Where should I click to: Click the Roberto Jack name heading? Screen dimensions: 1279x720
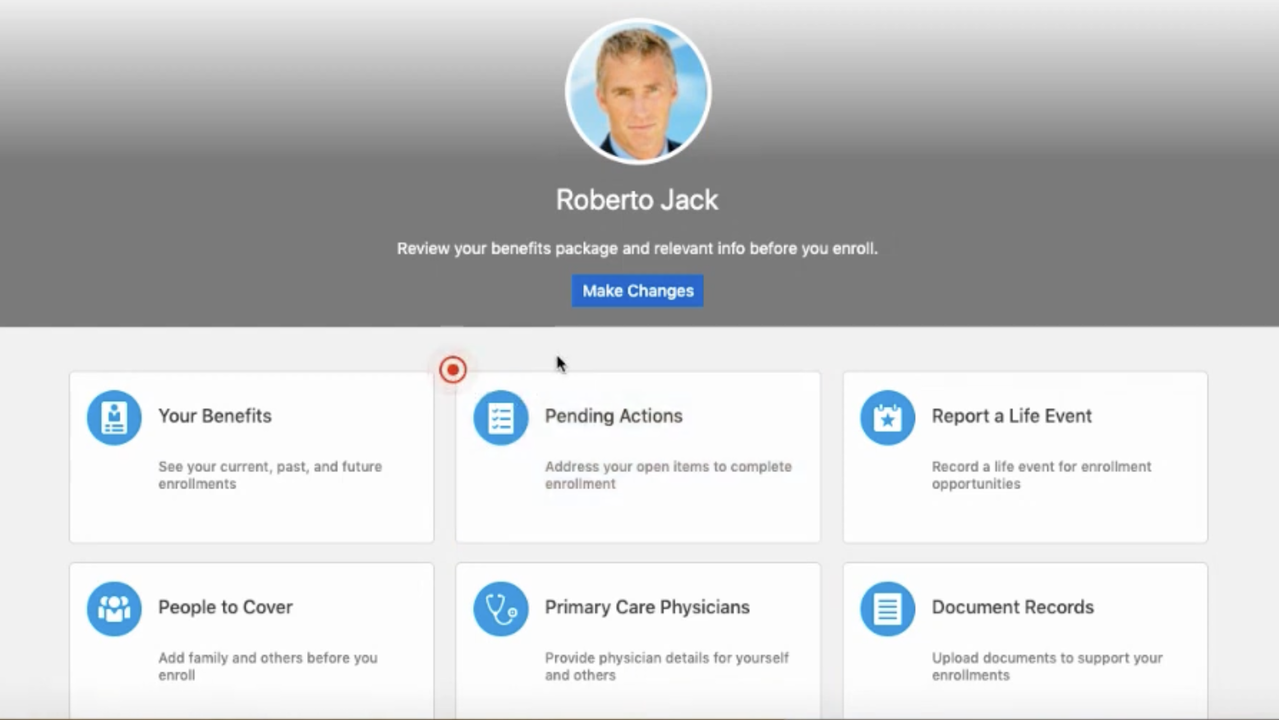(637, 199)
